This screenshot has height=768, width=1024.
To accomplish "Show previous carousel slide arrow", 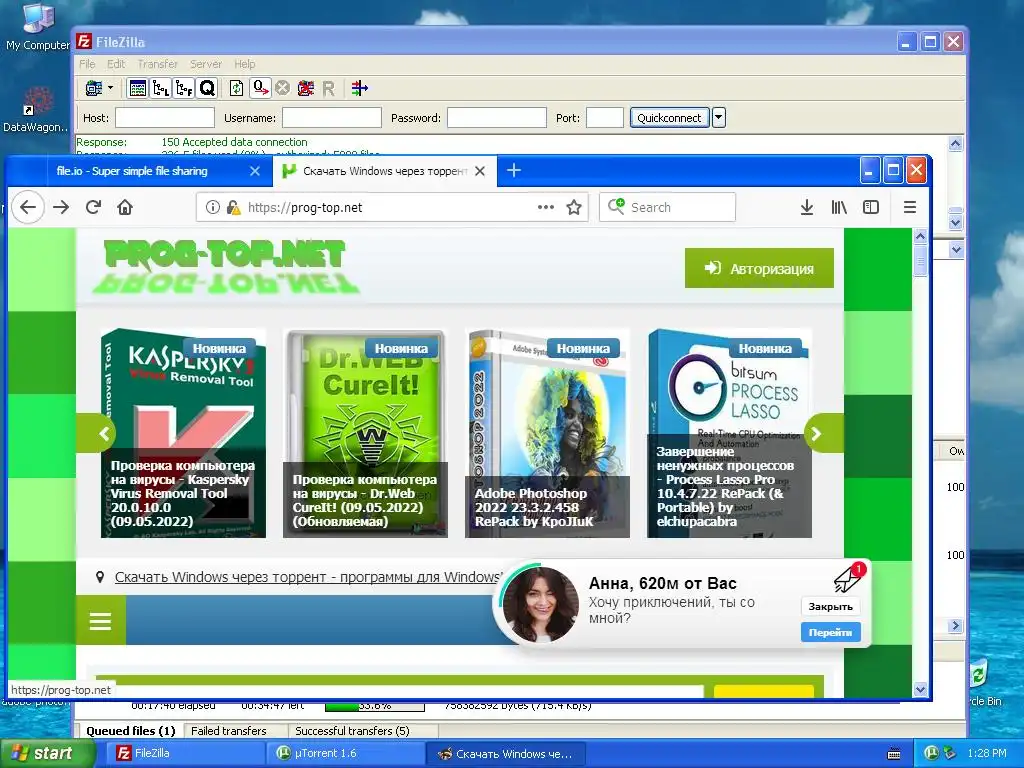I will click(96, 433).
